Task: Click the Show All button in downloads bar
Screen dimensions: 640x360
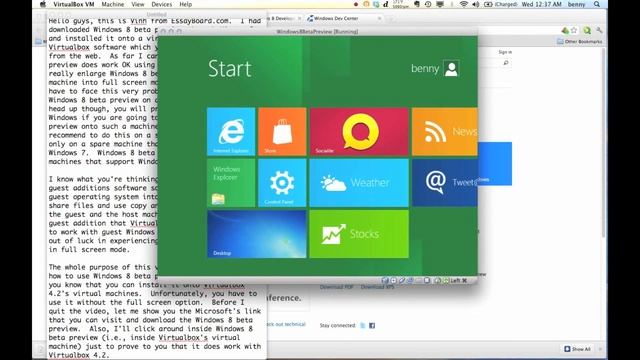Action: tap(578, 349)
